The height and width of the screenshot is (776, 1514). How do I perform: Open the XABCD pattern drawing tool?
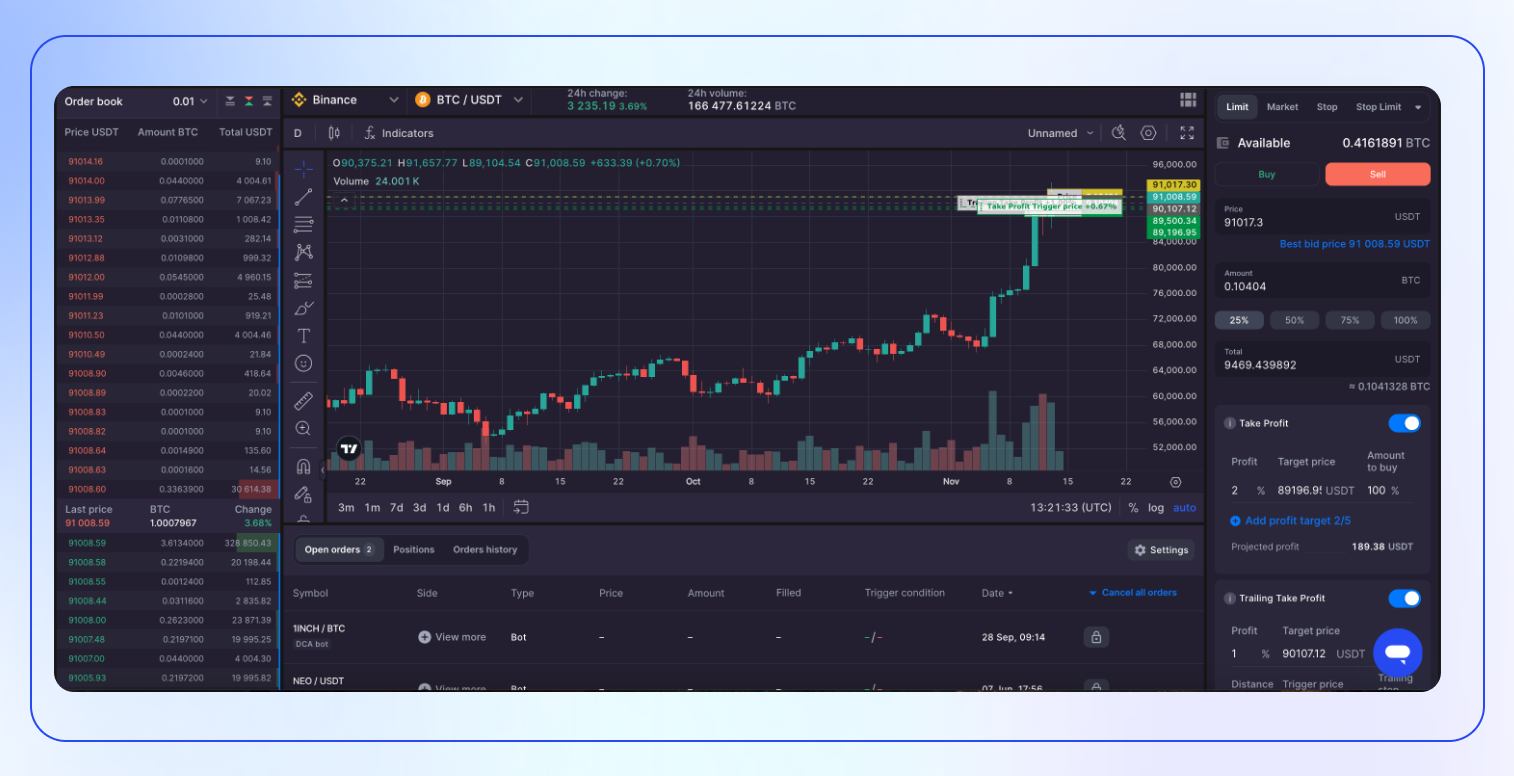tap(303, 251)
